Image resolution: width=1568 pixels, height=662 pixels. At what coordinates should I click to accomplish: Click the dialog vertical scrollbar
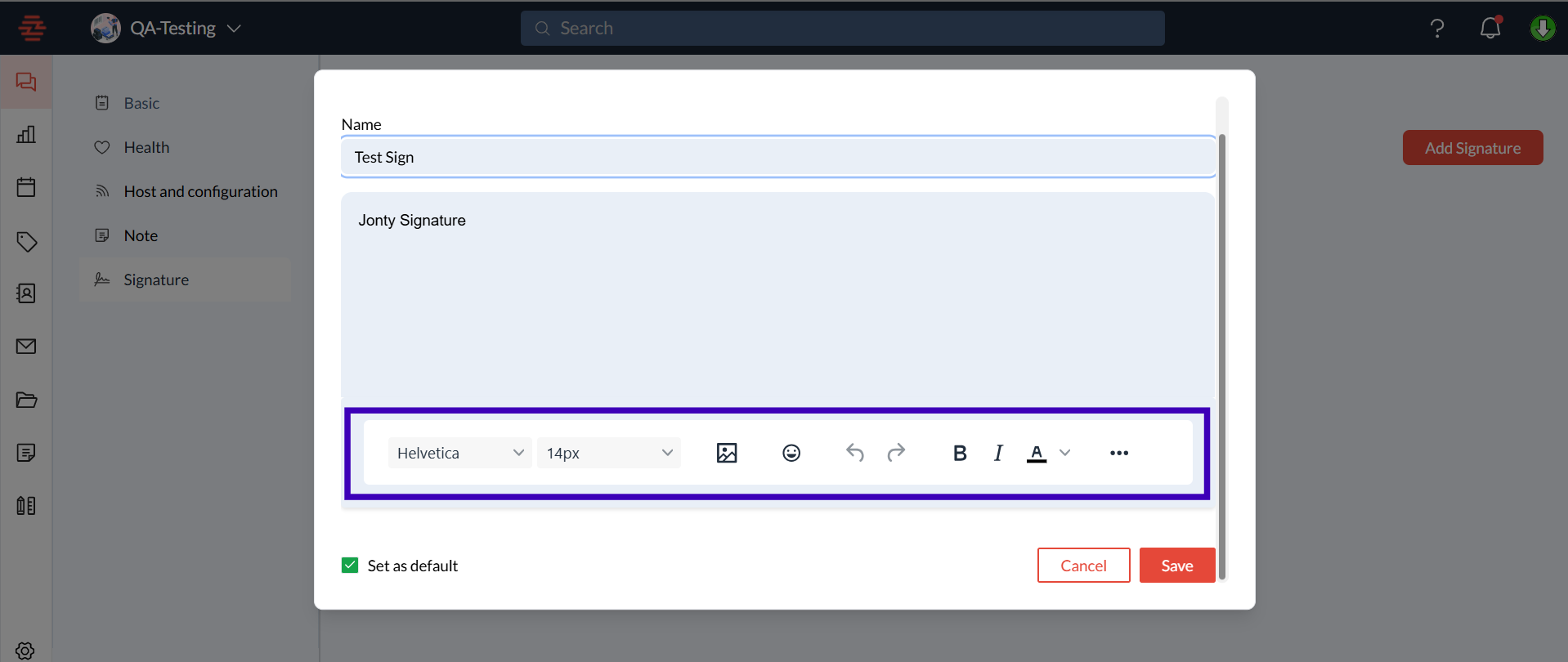point(1222,356)
